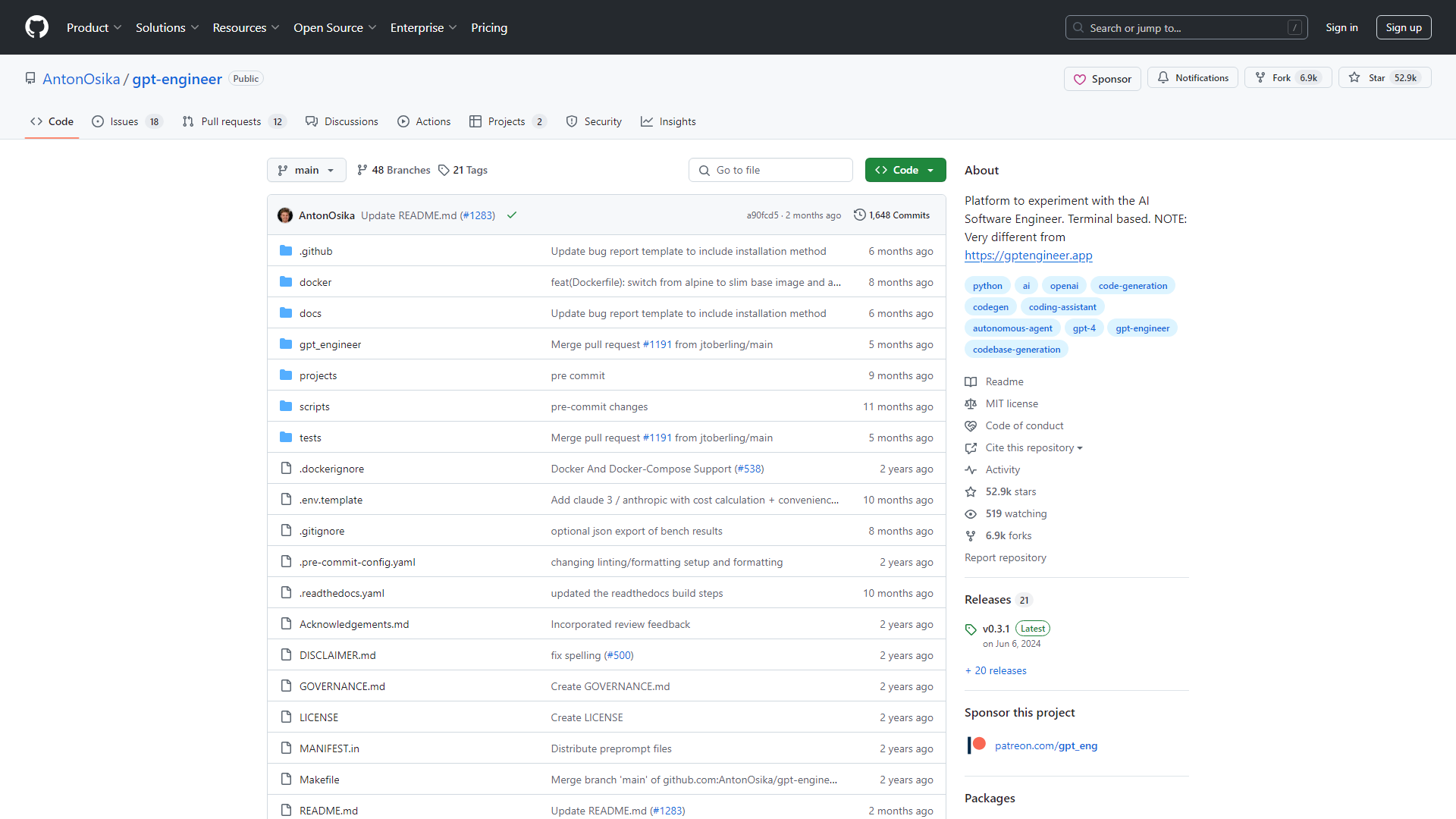Switch to the Actions tab
1456x819 pixels.
coord(424,121)
